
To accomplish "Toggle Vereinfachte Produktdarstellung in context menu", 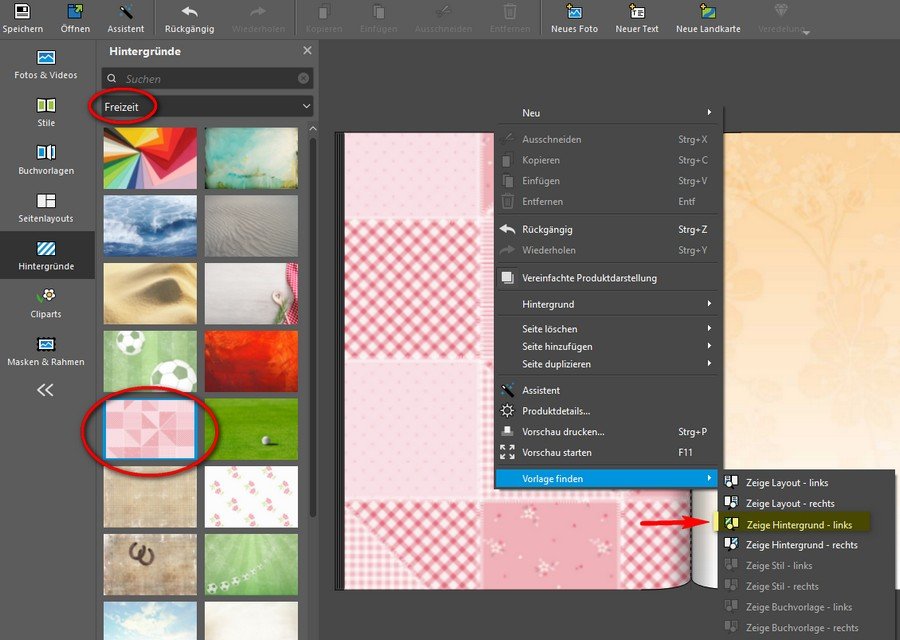I will pos(589,278).
